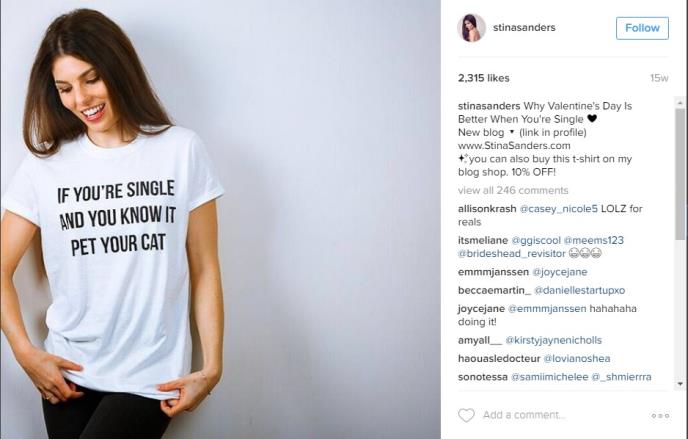Open the @casey_nicole5 mention
The width and height of the screenshot is (688, 439).
[559, 209]
